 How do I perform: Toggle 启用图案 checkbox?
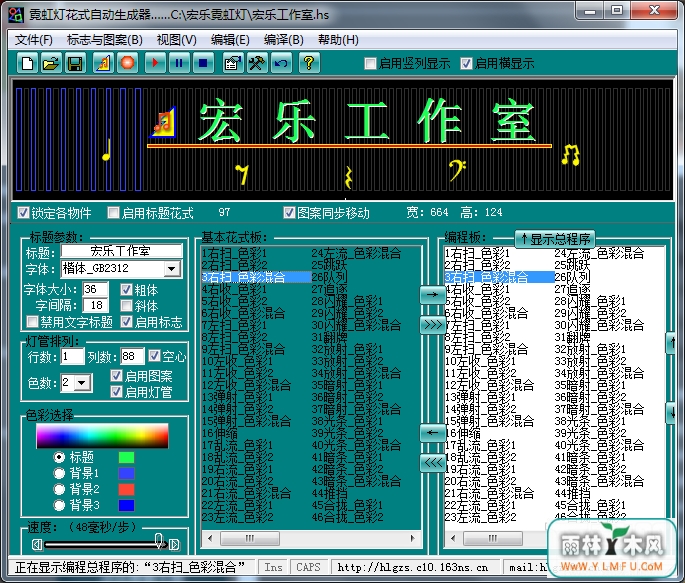pyautogui.click(x=116, y=376)
